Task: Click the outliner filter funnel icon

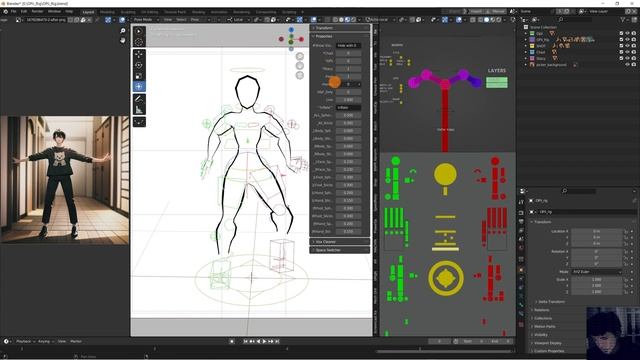Action: 623,20
